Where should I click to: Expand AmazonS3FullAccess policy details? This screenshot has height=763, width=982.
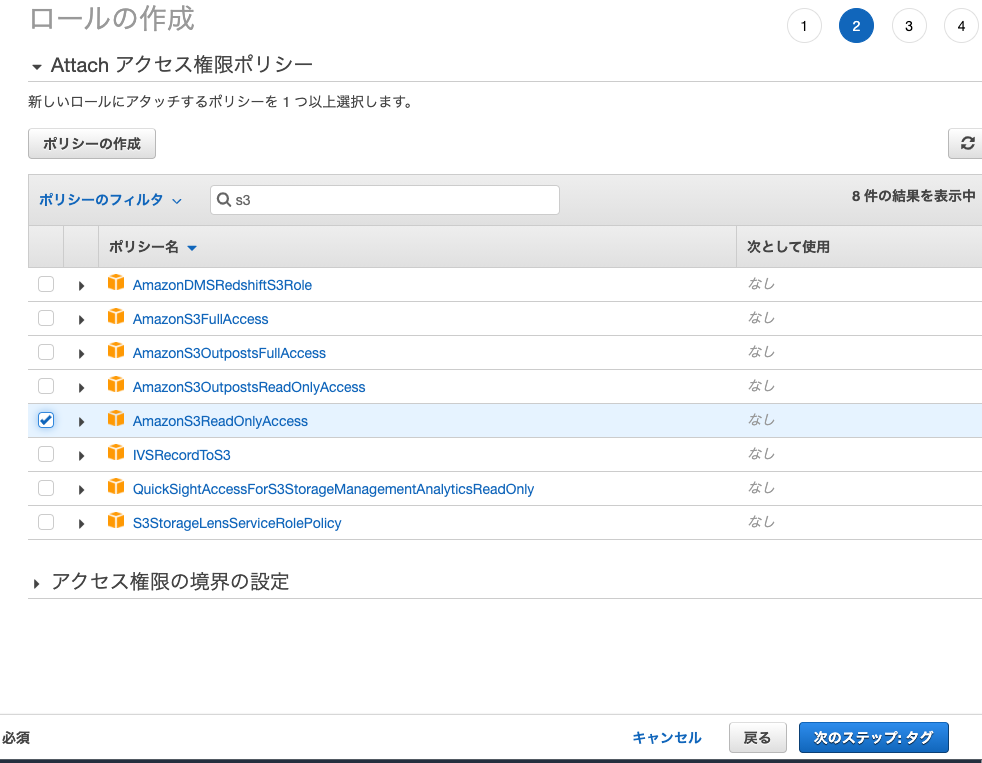pyautogui.click(x=81, y=319)
